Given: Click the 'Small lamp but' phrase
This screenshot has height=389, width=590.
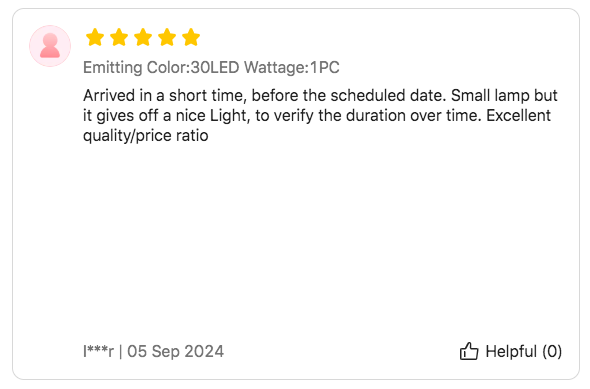Looking at the screenshot, I should [504, 96].
